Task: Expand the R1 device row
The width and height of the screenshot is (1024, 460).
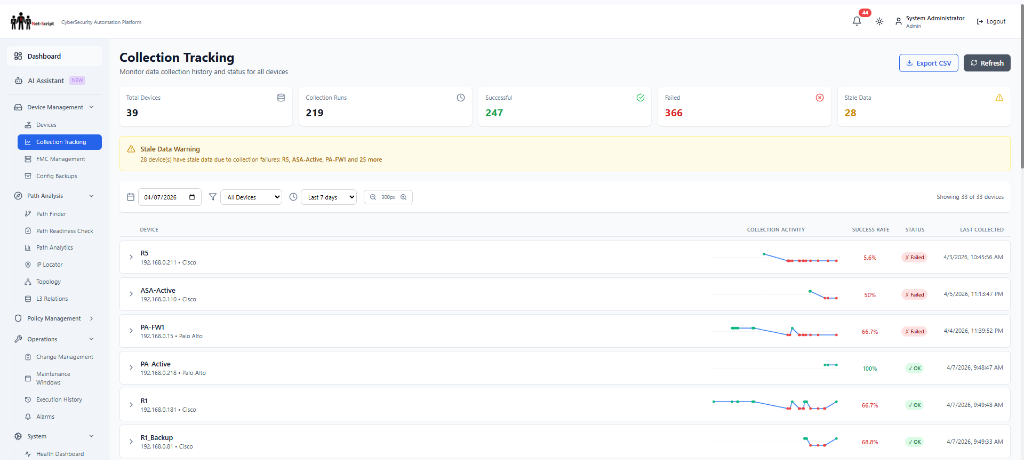Action: (131, 404)
